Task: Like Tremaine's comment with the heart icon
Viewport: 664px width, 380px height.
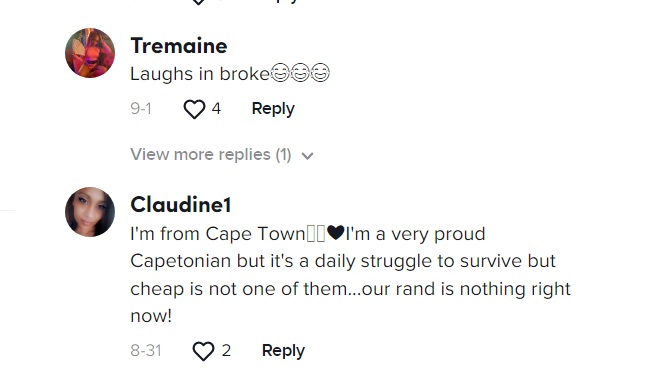Action: (194, 109)
